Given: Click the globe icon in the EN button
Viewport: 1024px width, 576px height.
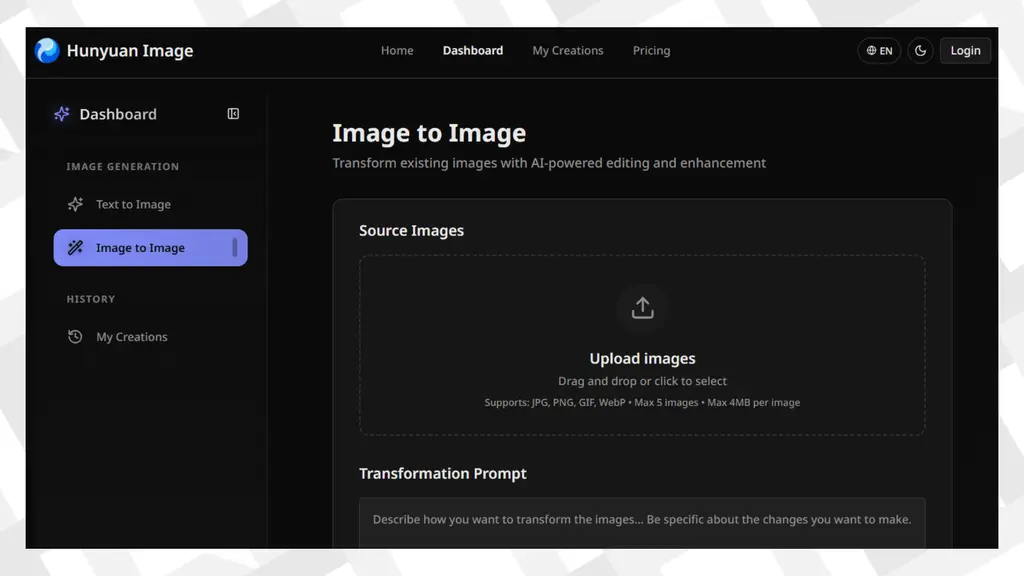Looking at the screenshot, I should [x=869, y=50].
